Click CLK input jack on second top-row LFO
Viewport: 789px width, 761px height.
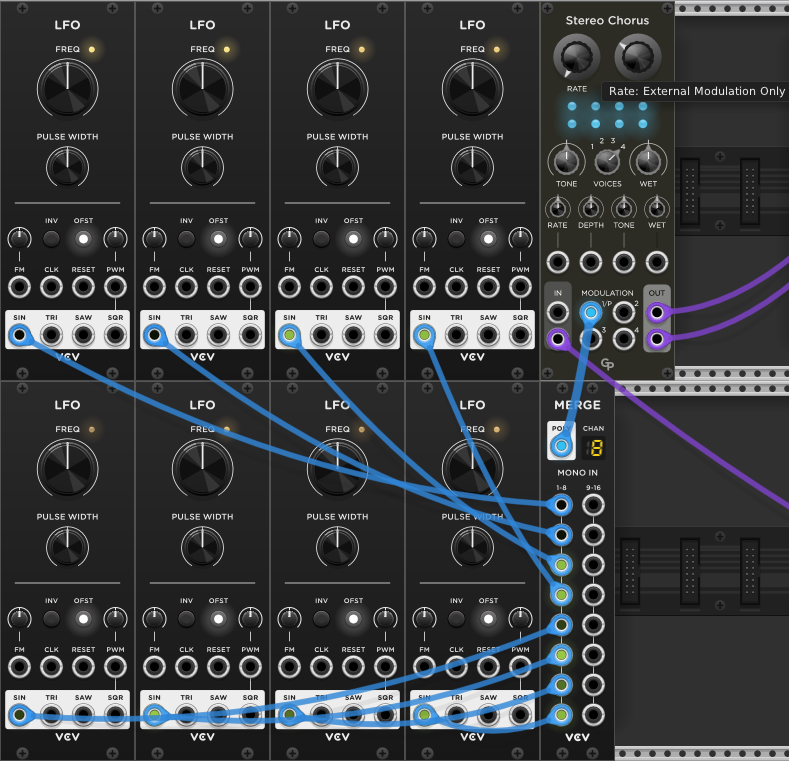coord(186,287)
